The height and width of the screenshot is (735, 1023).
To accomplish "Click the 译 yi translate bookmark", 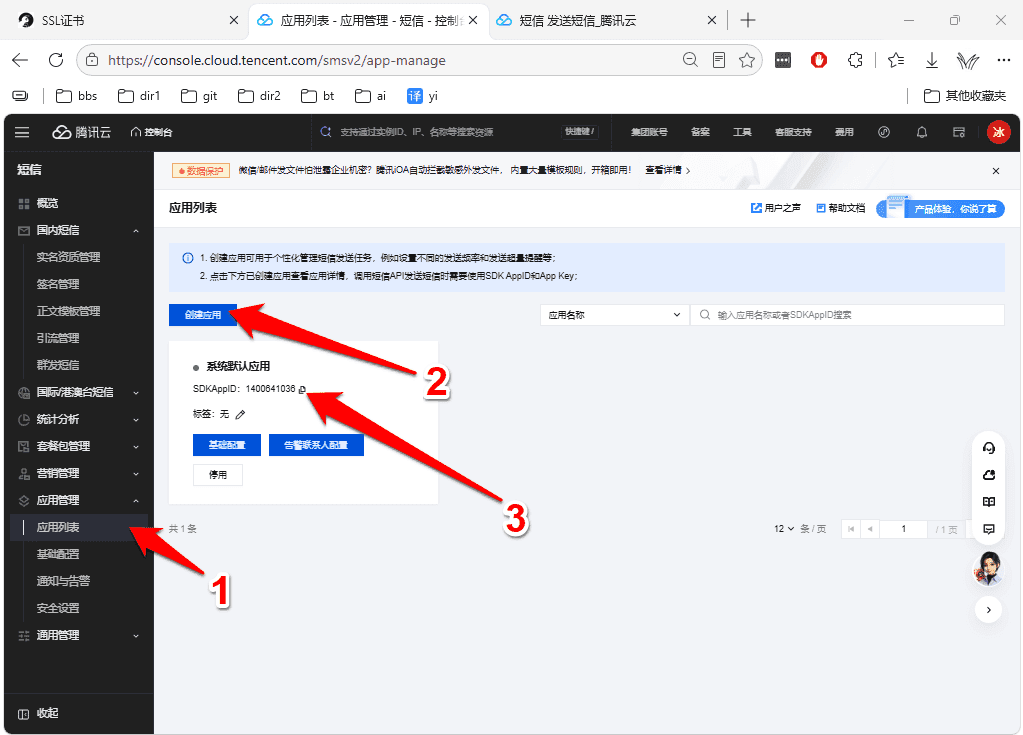I will click(422, 97).
